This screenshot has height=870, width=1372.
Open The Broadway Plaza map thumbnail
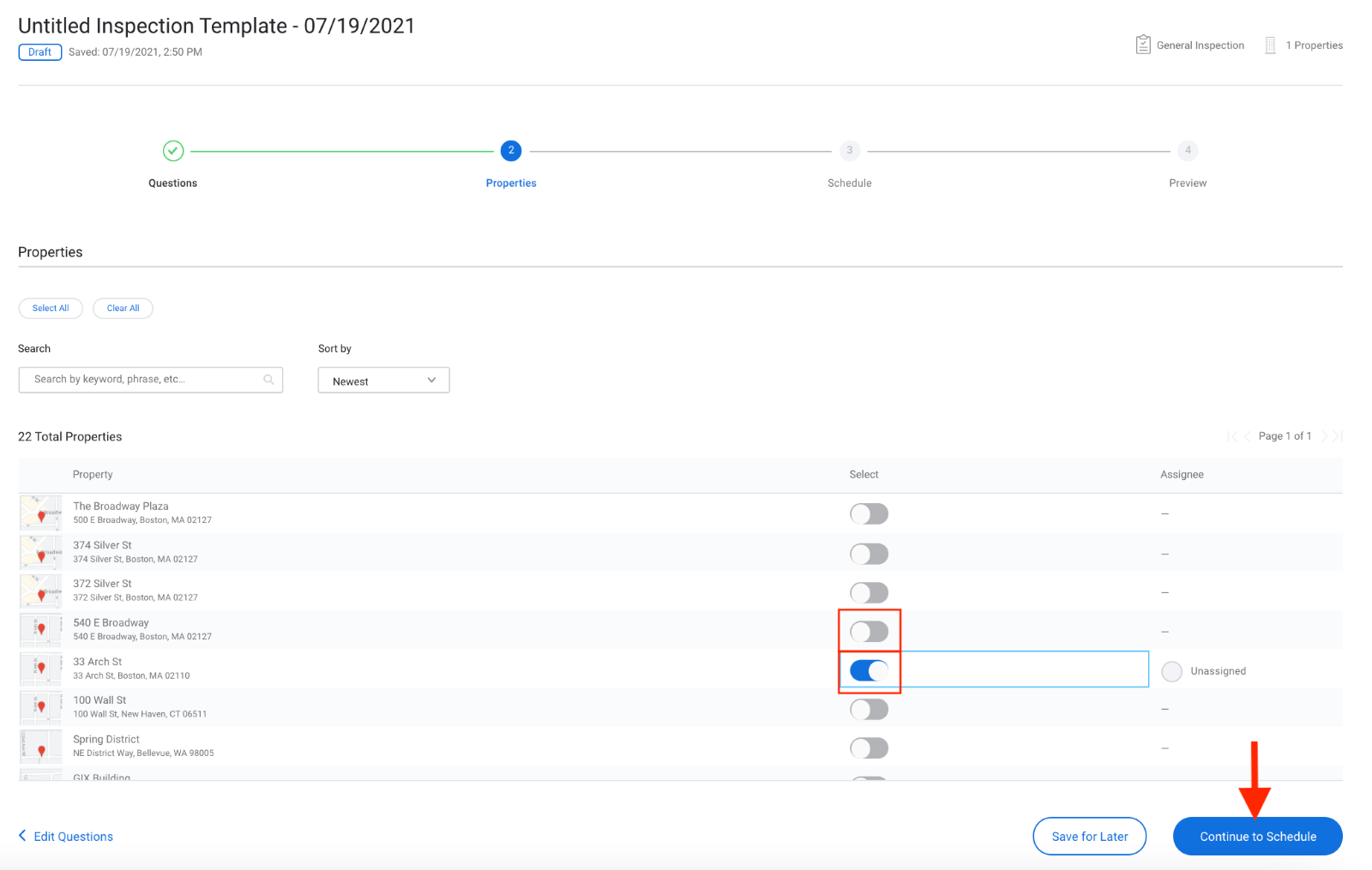(x=41, y=513)
